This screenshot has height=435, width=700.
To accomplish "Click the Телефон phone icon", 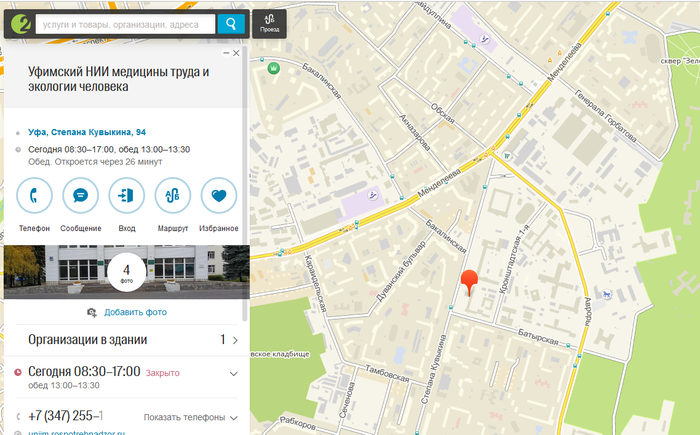I will [35, 196].
